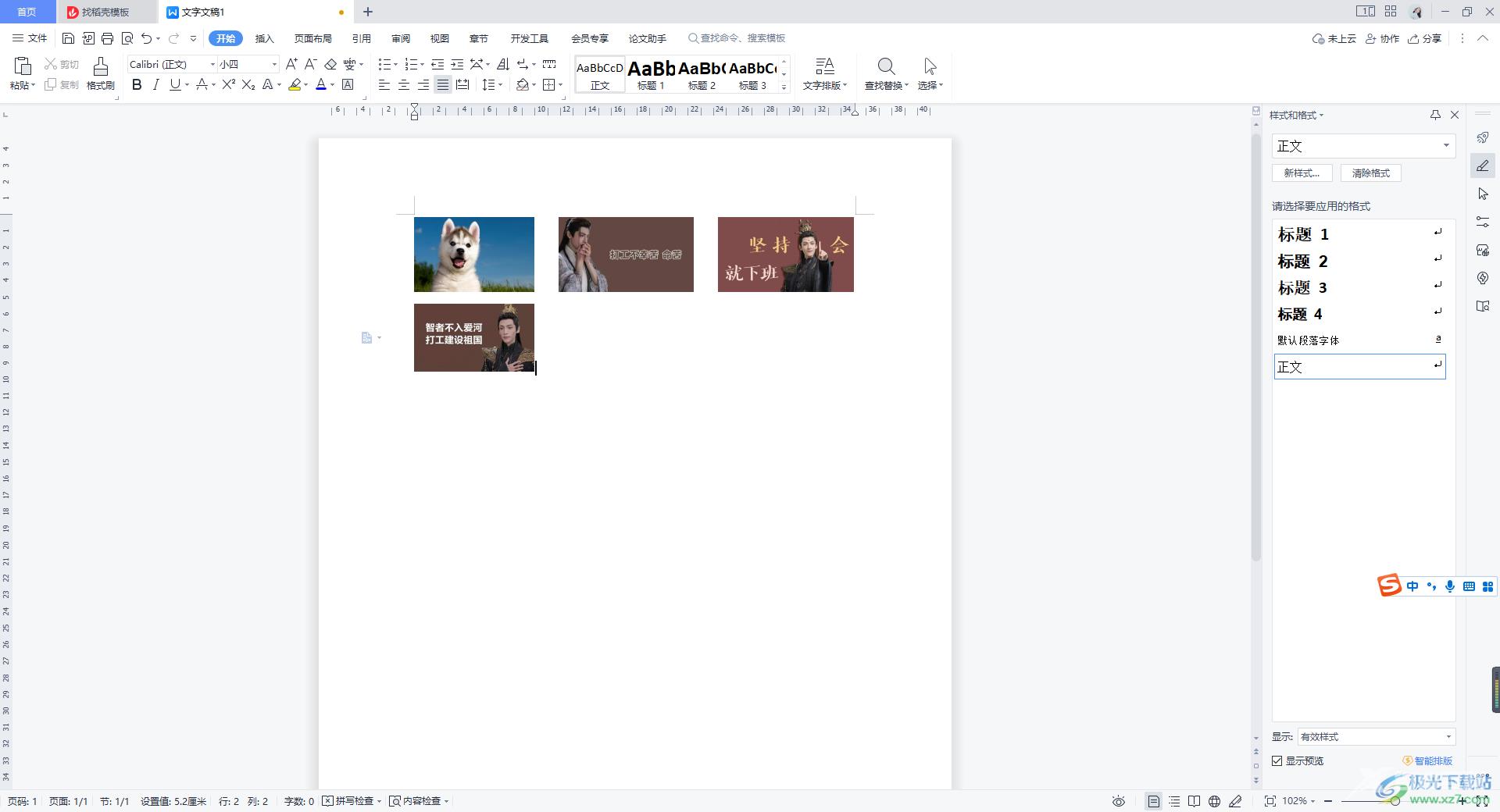The width and height of the screenshot is (1500, 812).
Task: Open the Calibri font name dropdown
Action: [x=212, y=64]
